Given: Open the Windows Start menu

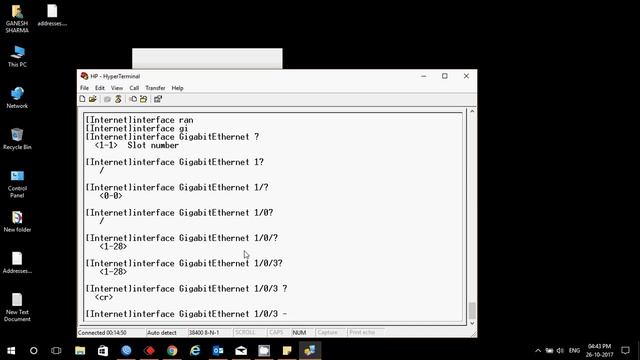Looking at the screenshot, I should tap(11, 351).
